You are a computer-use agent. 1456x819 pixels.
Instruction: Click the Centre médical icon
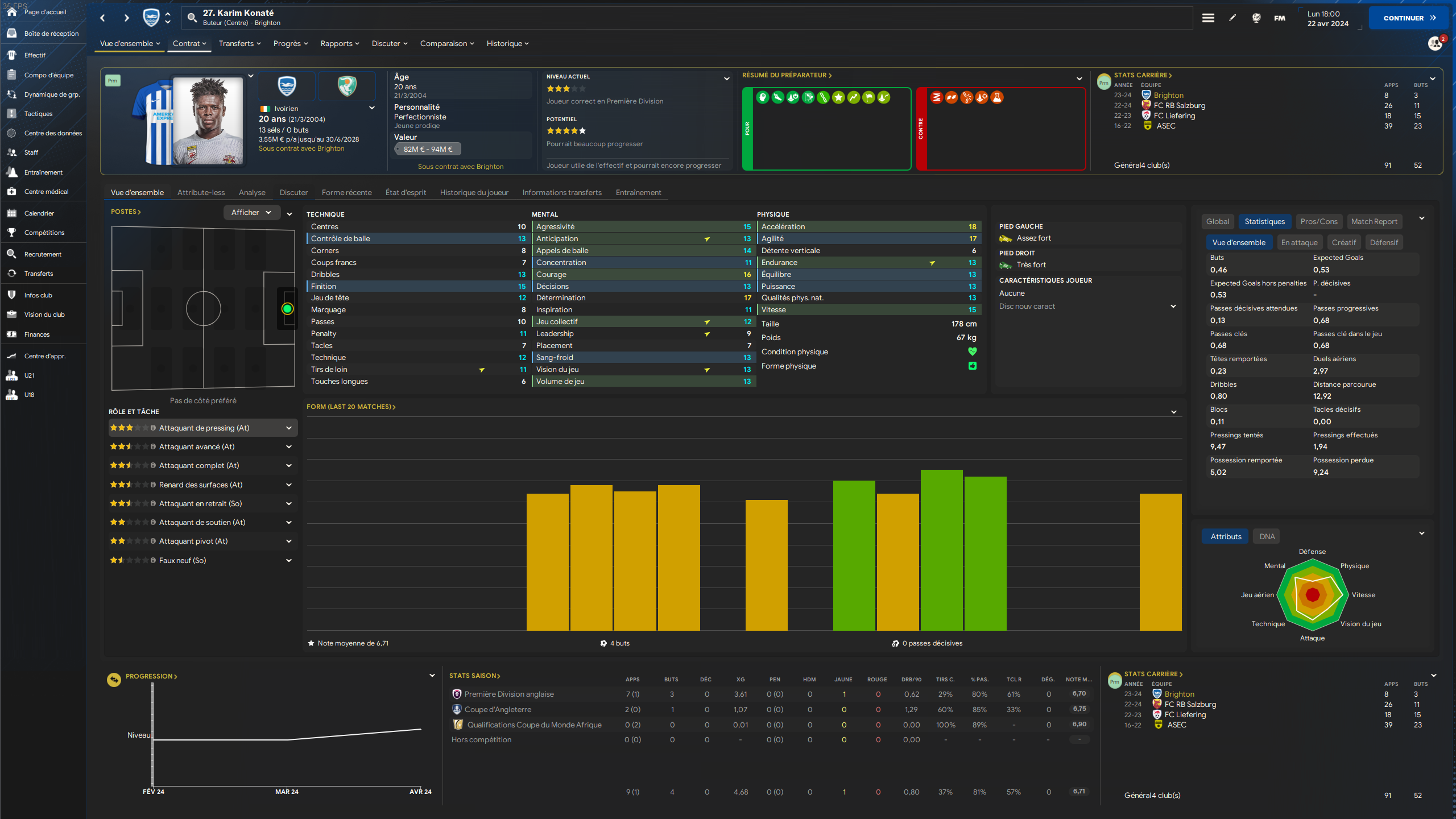point(12,192)
